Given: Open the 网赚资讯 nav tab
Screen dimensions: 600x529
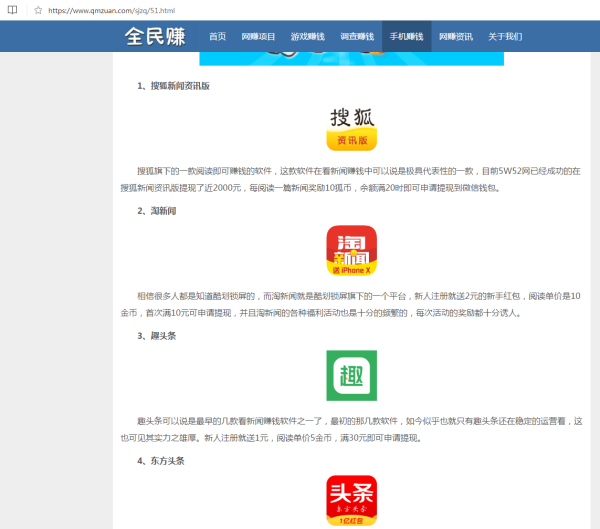Looking at the screenshot, I should tap(456, 36).
